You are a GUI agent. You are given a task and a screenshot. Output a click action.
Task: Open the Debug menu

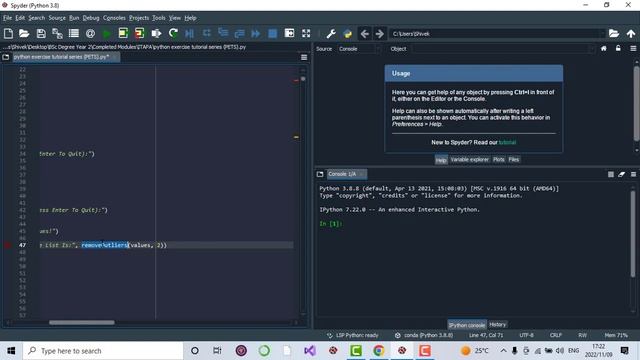point(91,18)
